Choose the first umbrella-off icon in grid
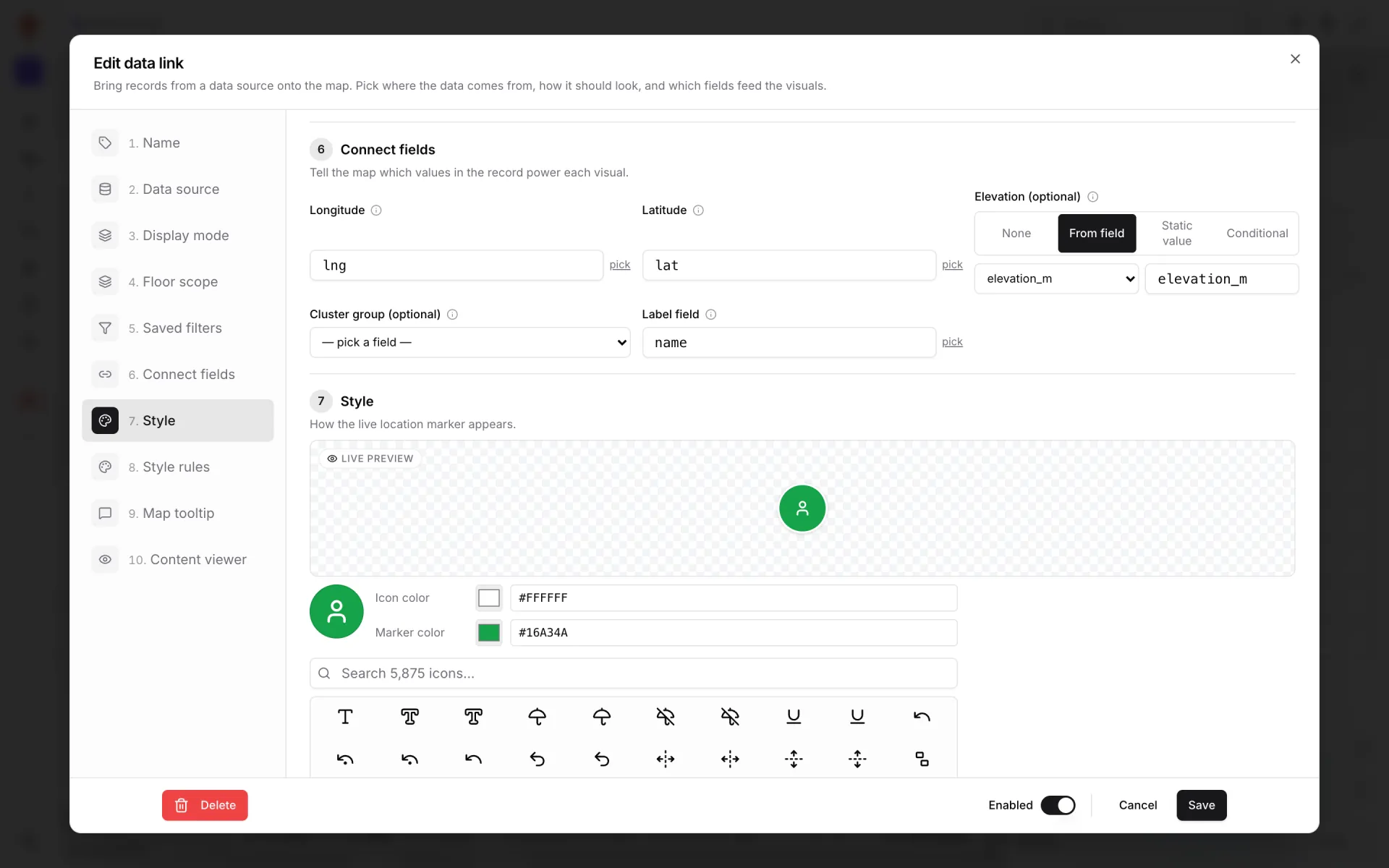 [x=666, y=717]
